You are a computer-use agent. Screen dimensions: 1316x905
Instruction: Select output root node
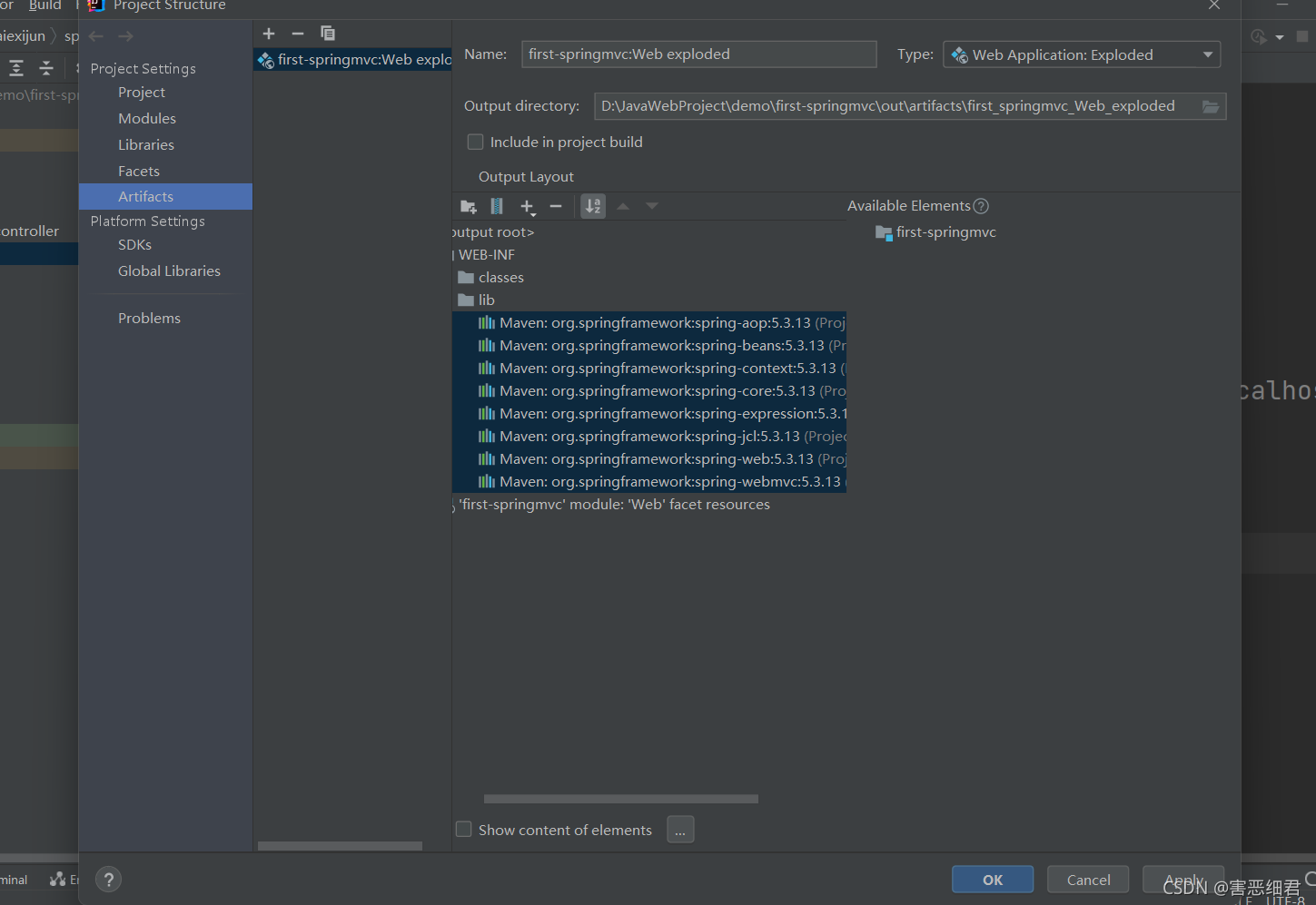pyautogui.click(x=493, y=232)
